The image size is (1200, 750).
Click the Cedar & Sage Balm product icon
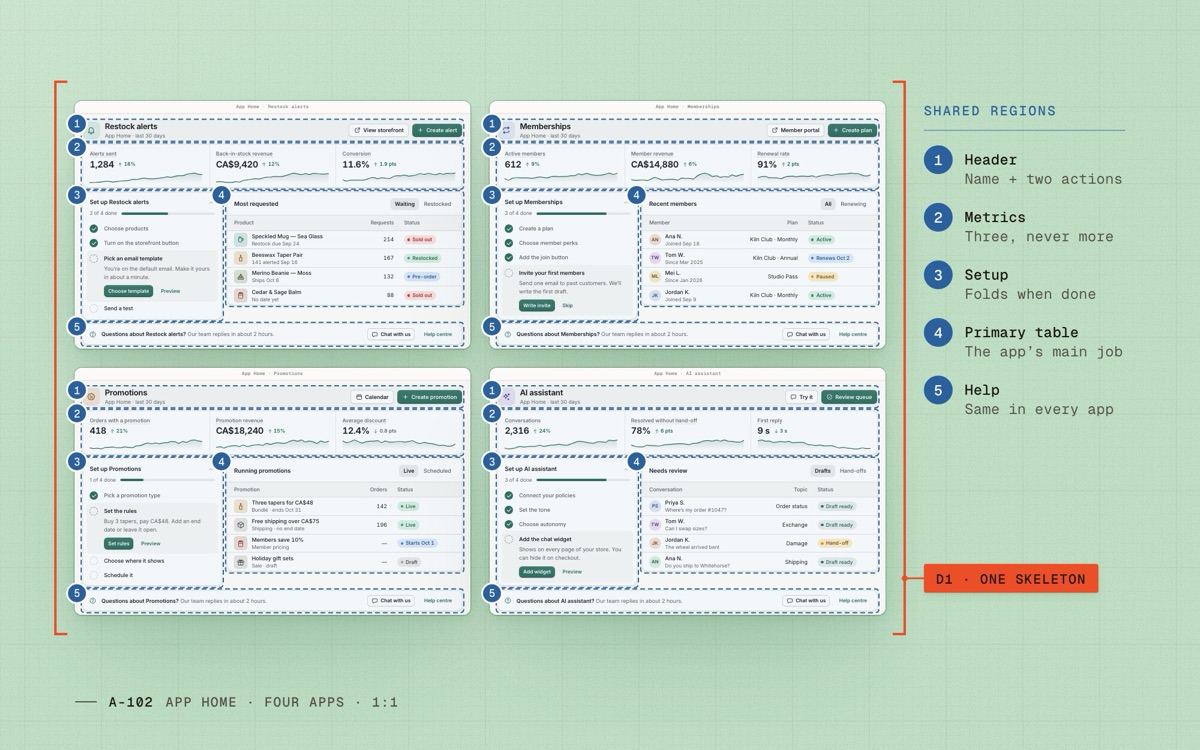click(x=241, y=295)
